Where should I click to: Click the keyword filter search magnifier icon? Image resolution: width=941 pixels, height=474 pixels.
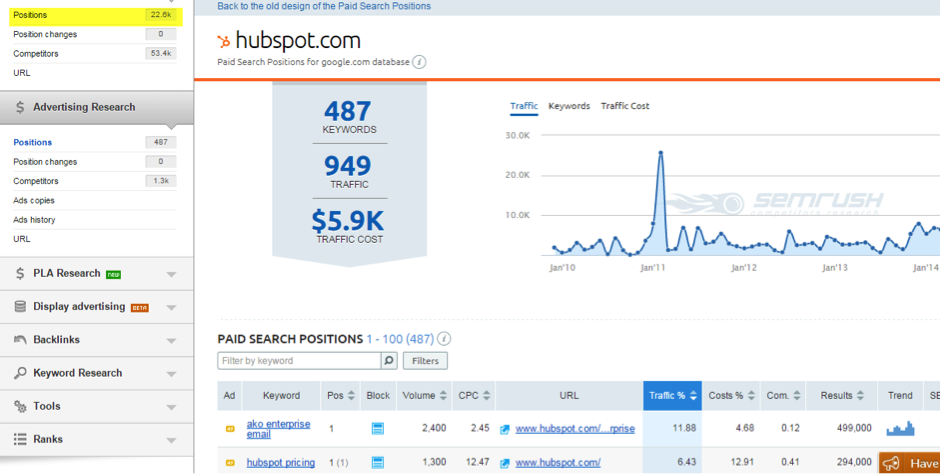[x=390, y=360]
